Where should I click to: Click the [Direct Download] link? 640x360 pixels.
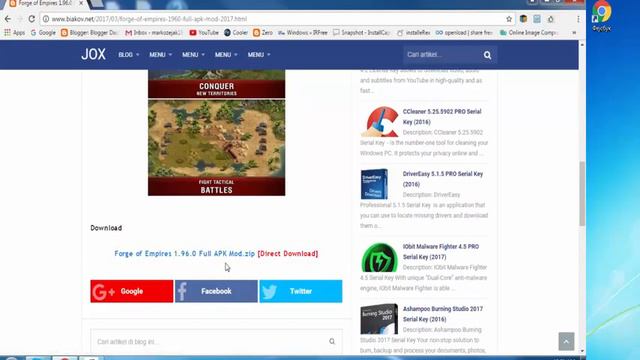[x=288, y=253]
